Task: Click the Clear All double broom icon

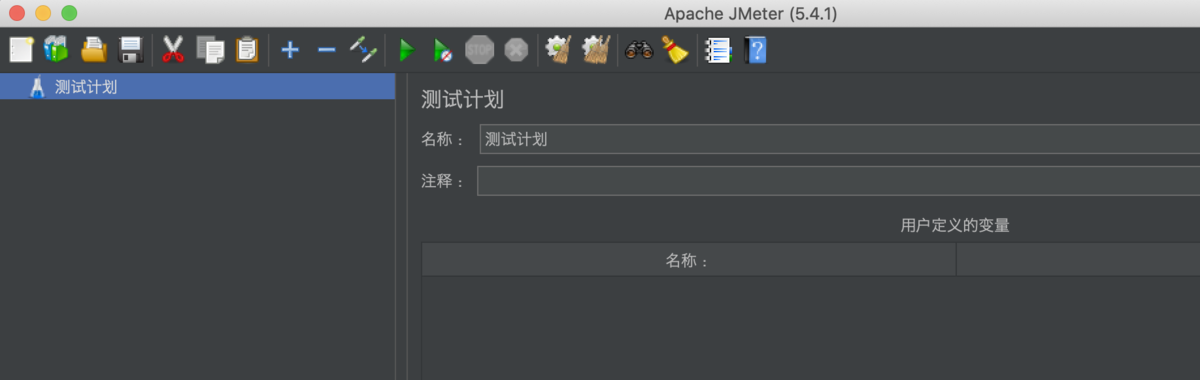Action: [596, 49]
